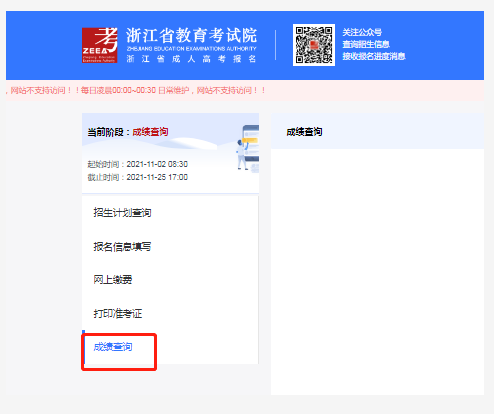Click the 接收报名进度消息 header text

374,56
